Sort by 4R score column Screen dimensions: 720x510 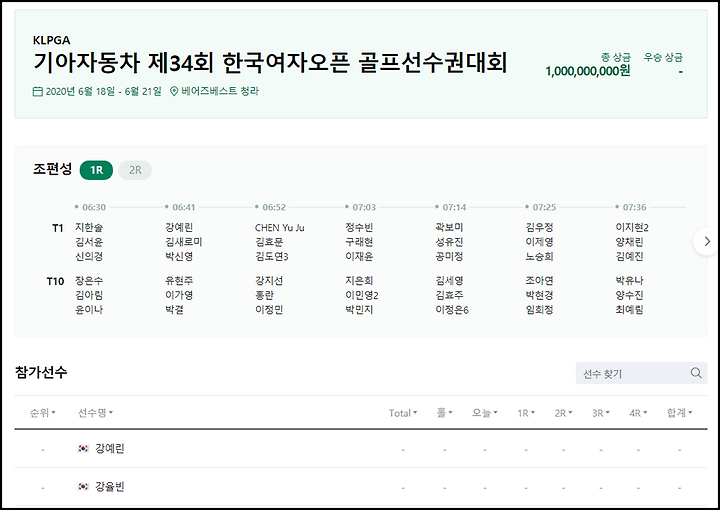[638, 413]
